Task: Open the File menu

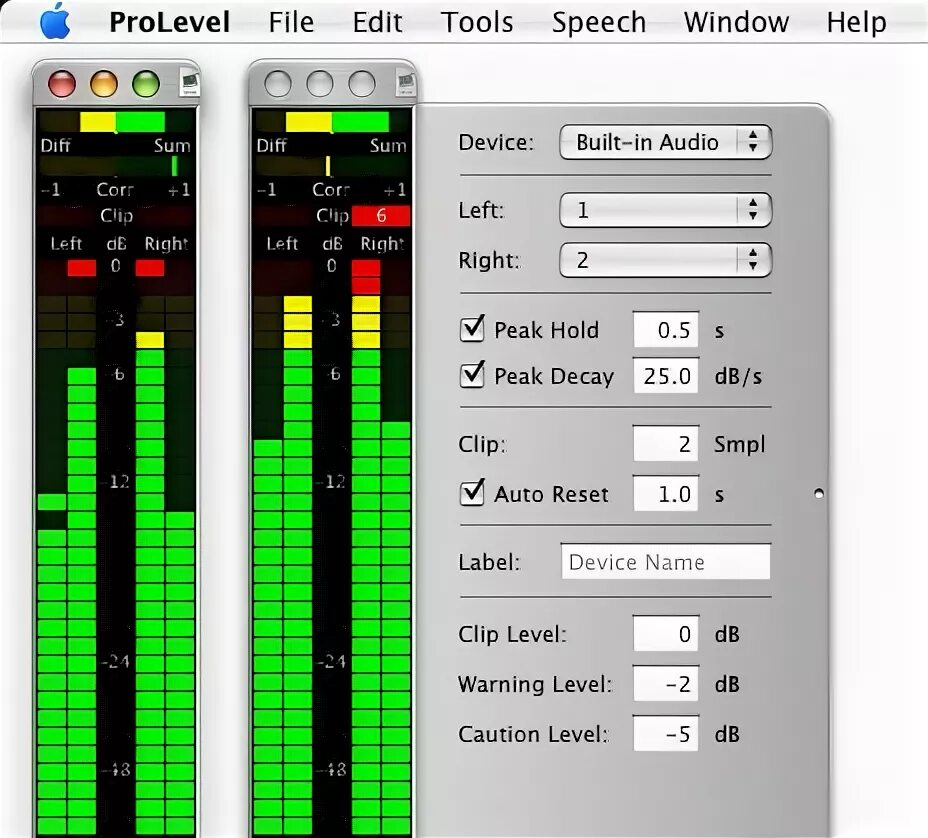Action: point(291,22)
